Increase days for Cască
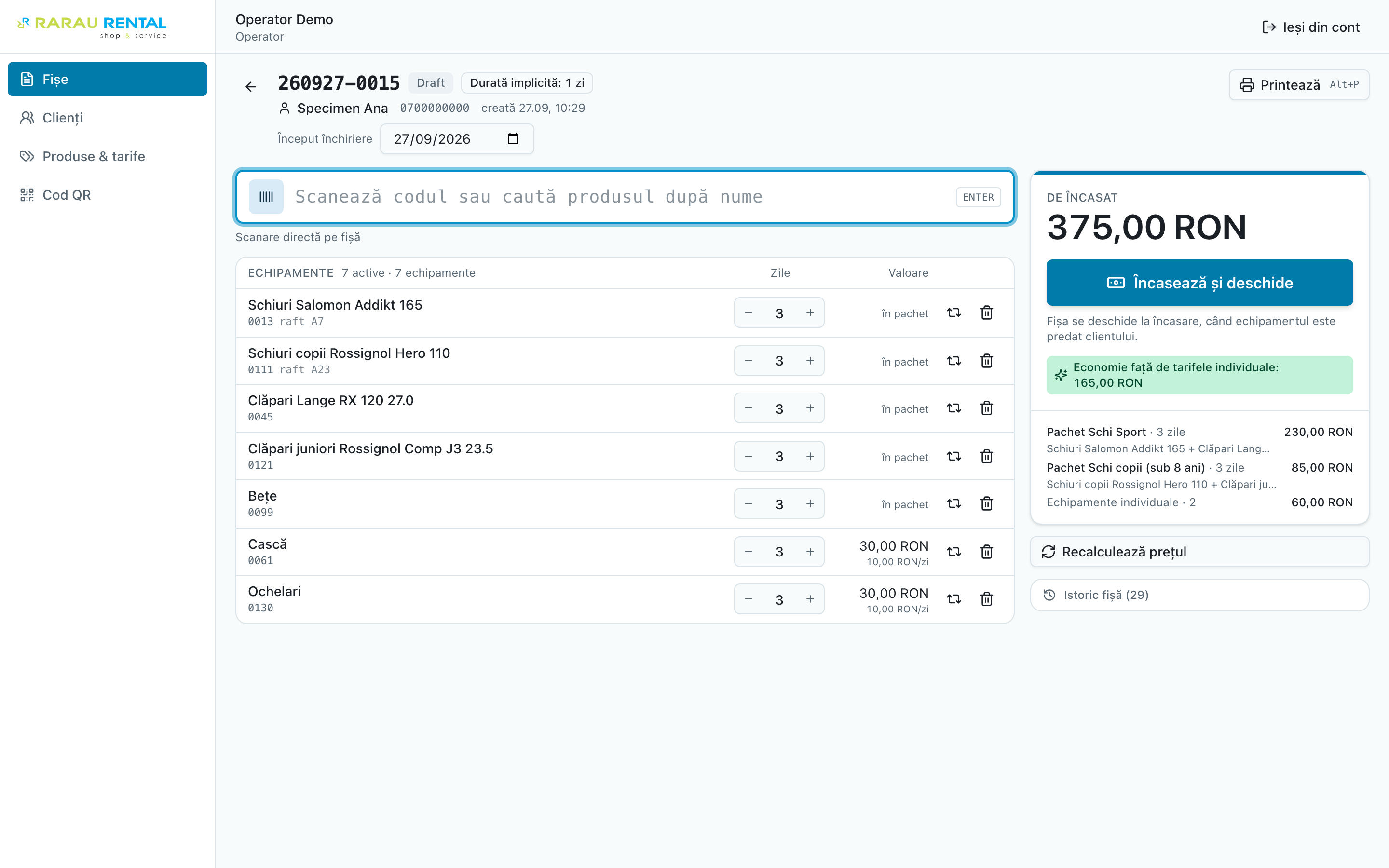This screenshot has width=1389, height=868. 810,552
